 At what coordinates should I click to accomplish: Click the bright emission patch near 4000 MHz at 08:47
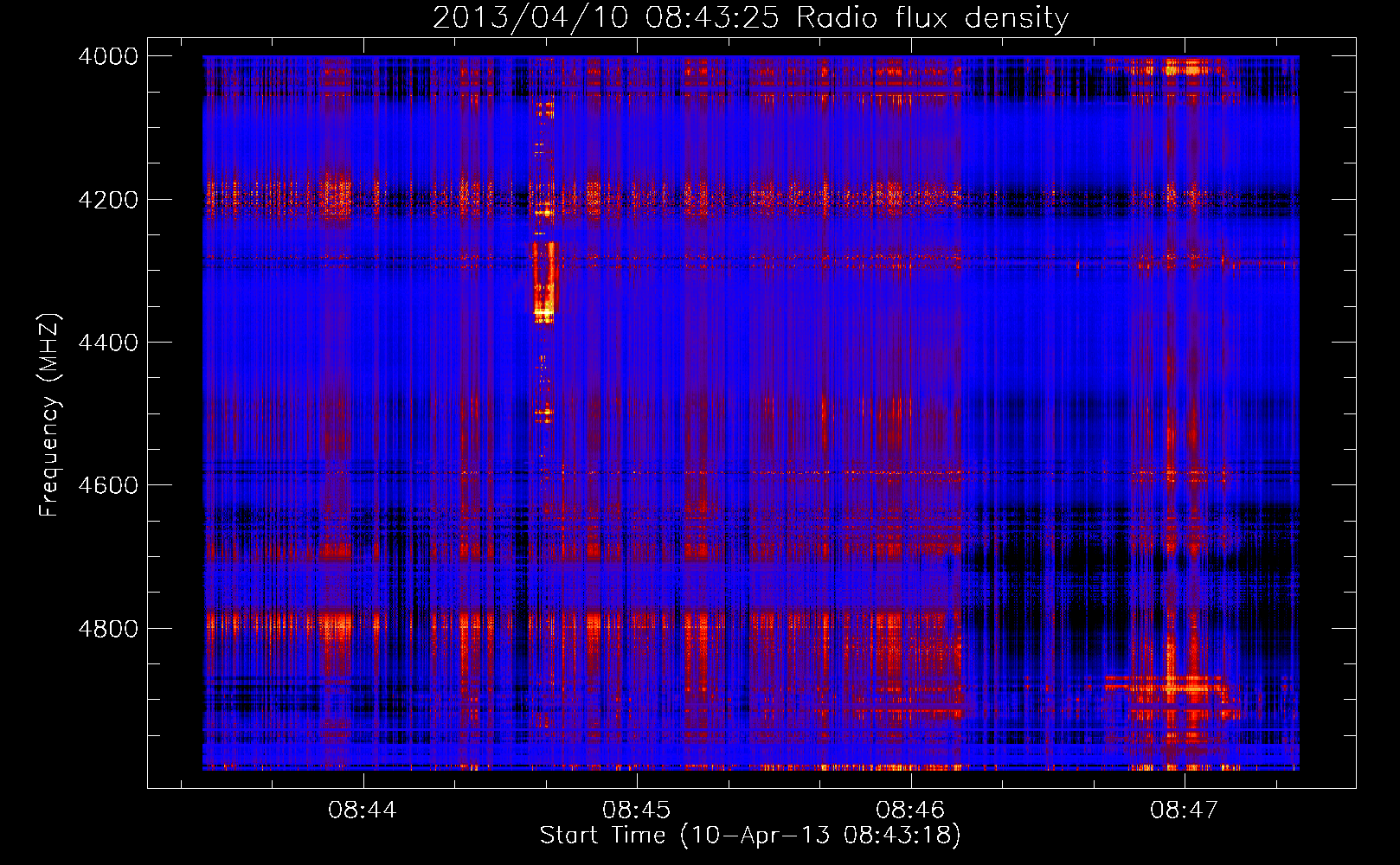pyautogui.click(x=1186, y=67)
